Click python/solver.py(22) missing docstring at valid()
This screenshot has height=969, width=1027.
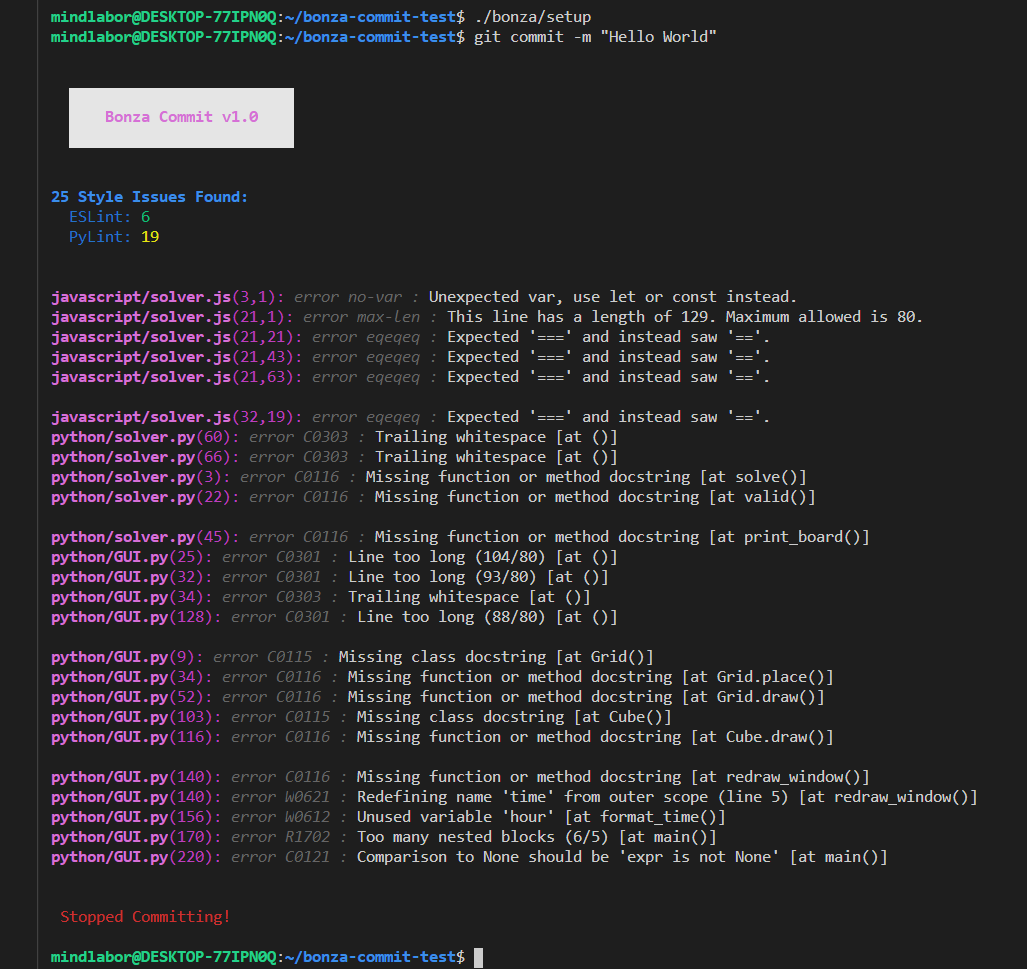click(434, 497)
